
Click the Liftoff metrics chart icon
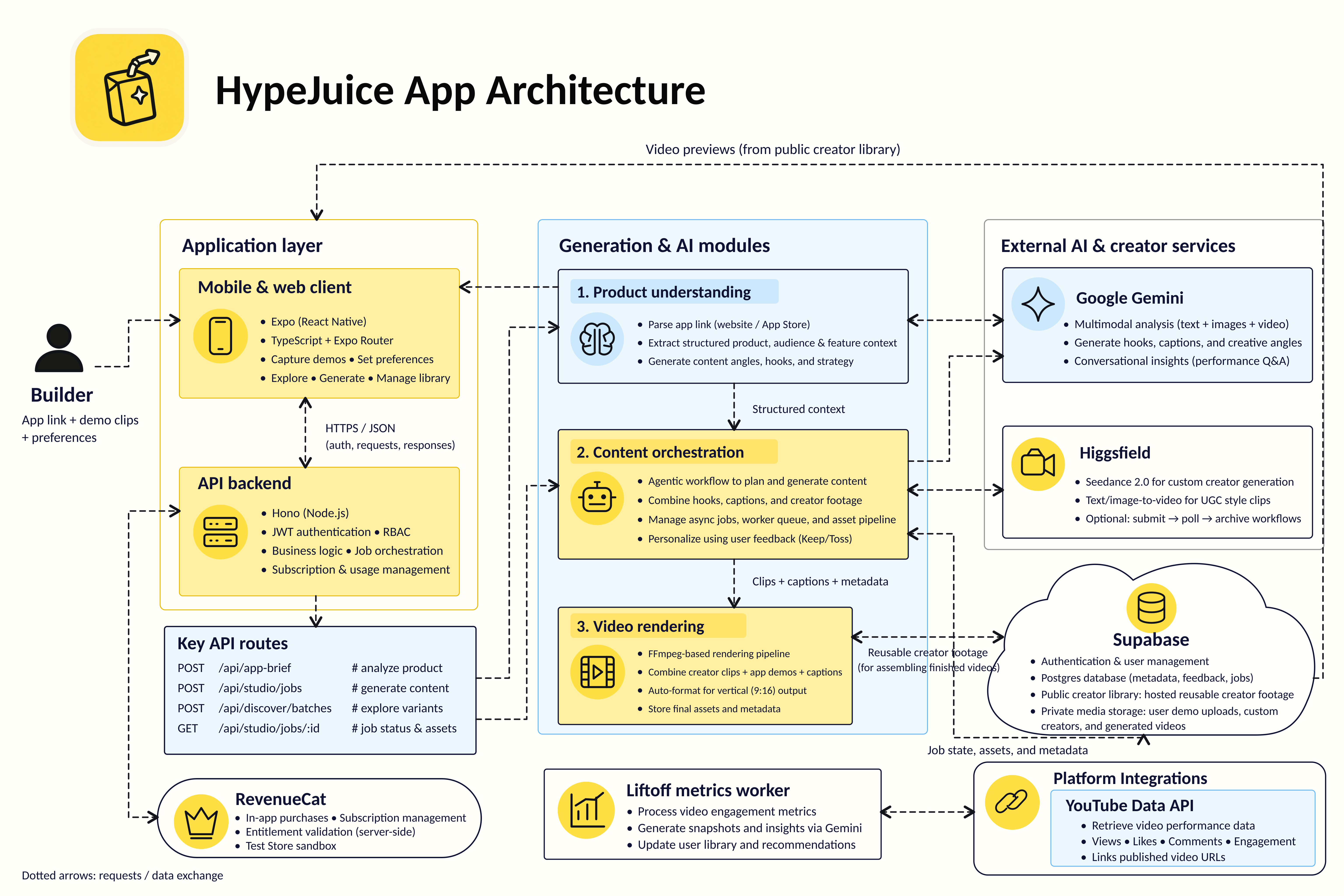(x=586, y=810)
